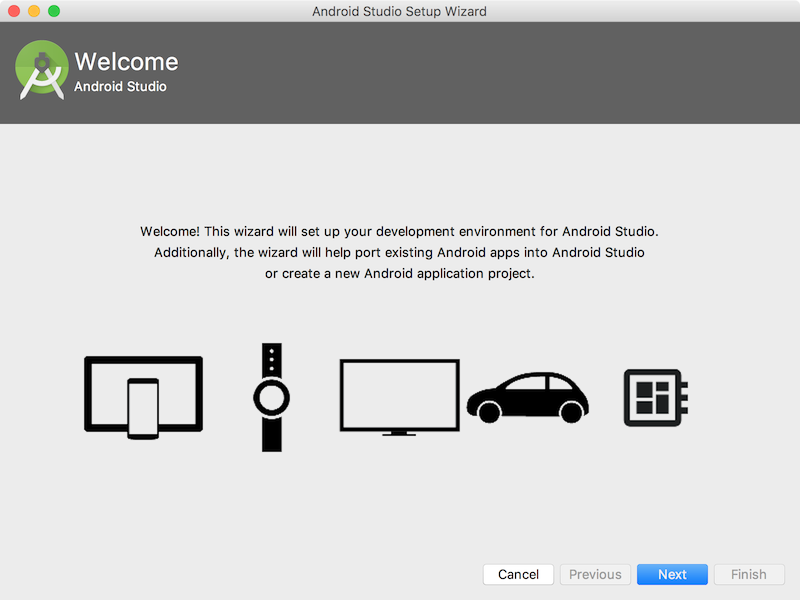Click the 'Android Studio Setup Wizard' window title
This screenshot has width=800, height=600.
(399, 11)
